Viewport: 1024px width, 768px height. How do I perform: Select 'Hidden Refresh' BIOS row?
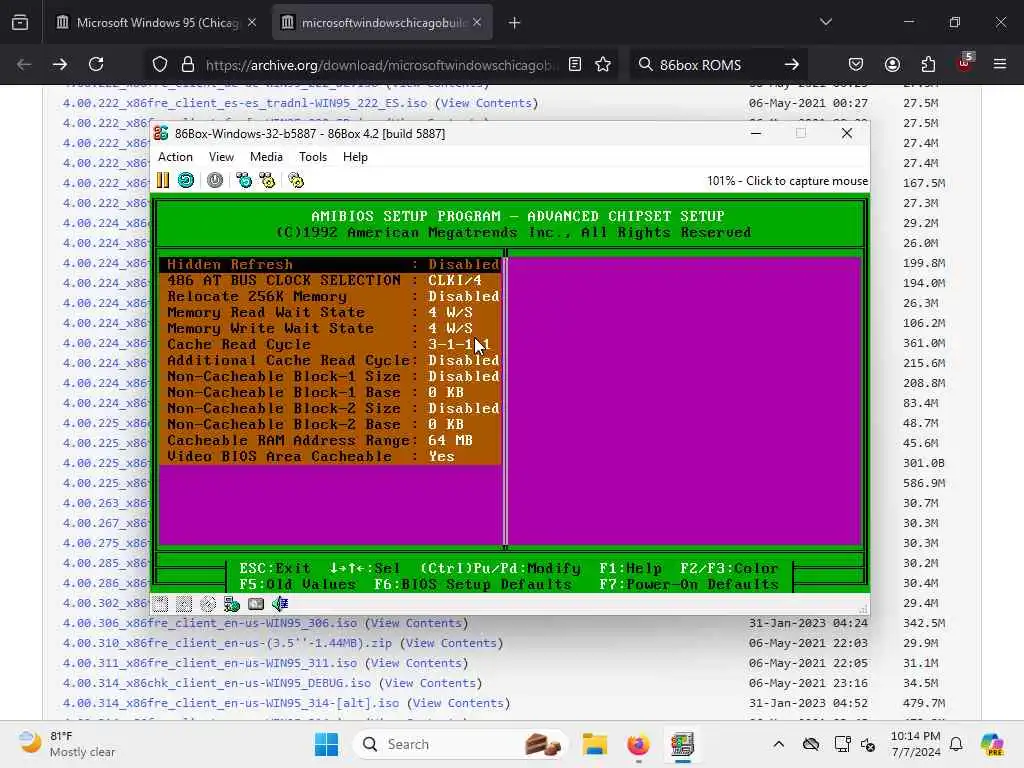click(330, 264)
